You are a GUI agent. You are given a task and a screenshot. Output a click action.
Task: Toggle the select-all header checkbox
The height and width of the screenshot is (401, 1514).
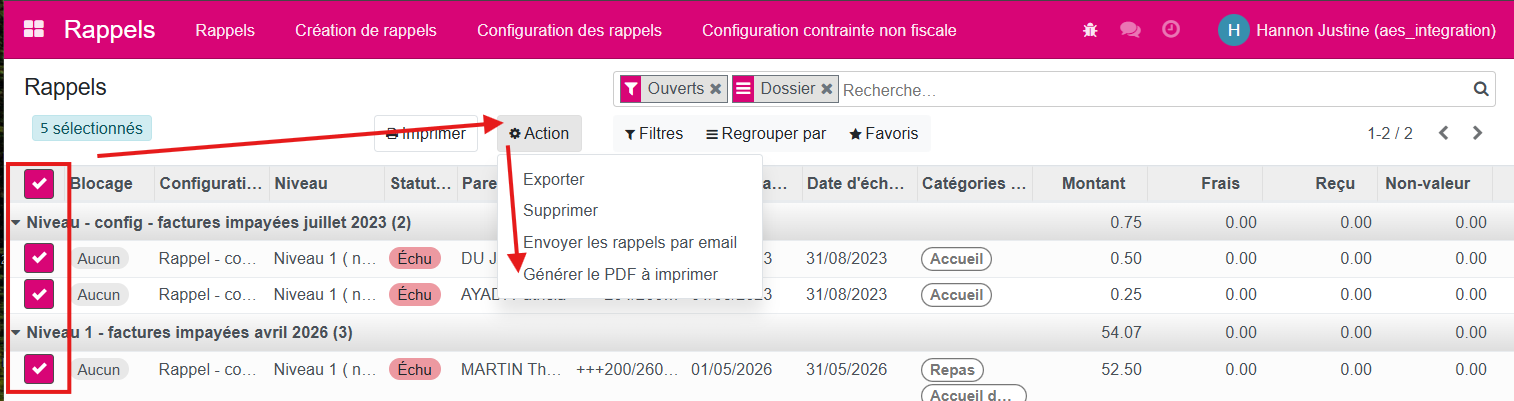click(39, 183)
